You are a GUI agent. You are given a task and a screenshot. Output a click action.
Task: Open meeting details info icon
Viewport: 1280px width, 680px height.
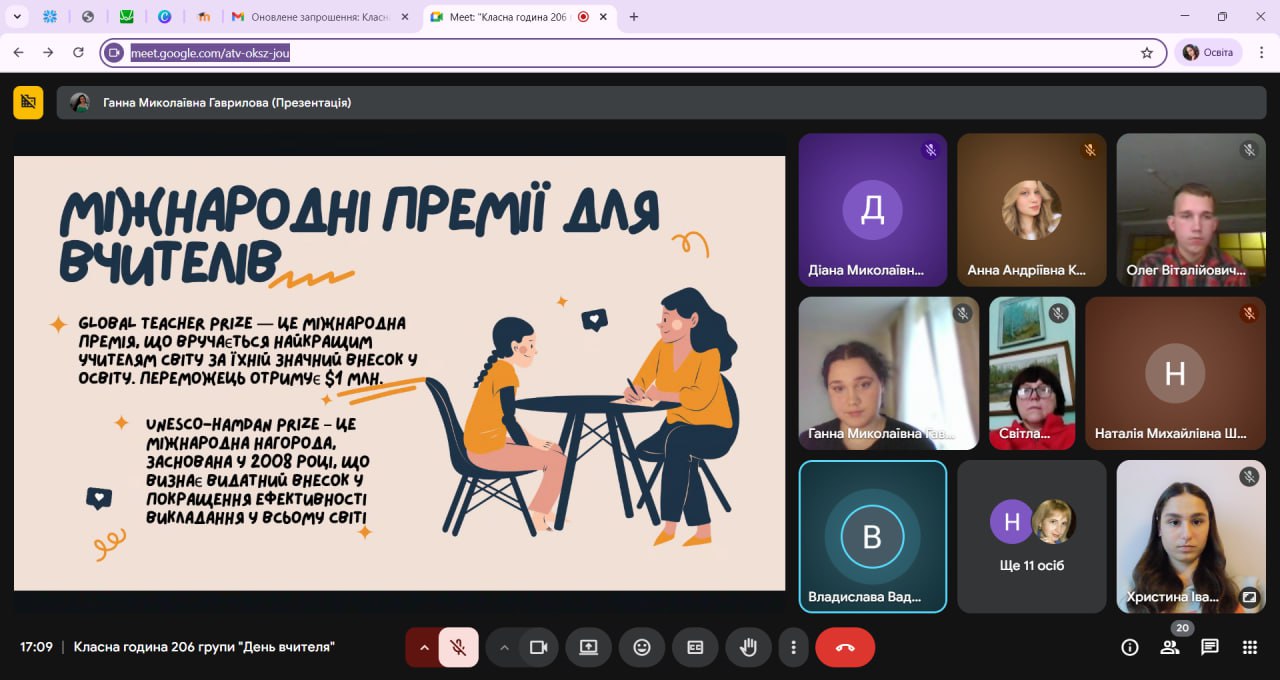(1130, 647)
